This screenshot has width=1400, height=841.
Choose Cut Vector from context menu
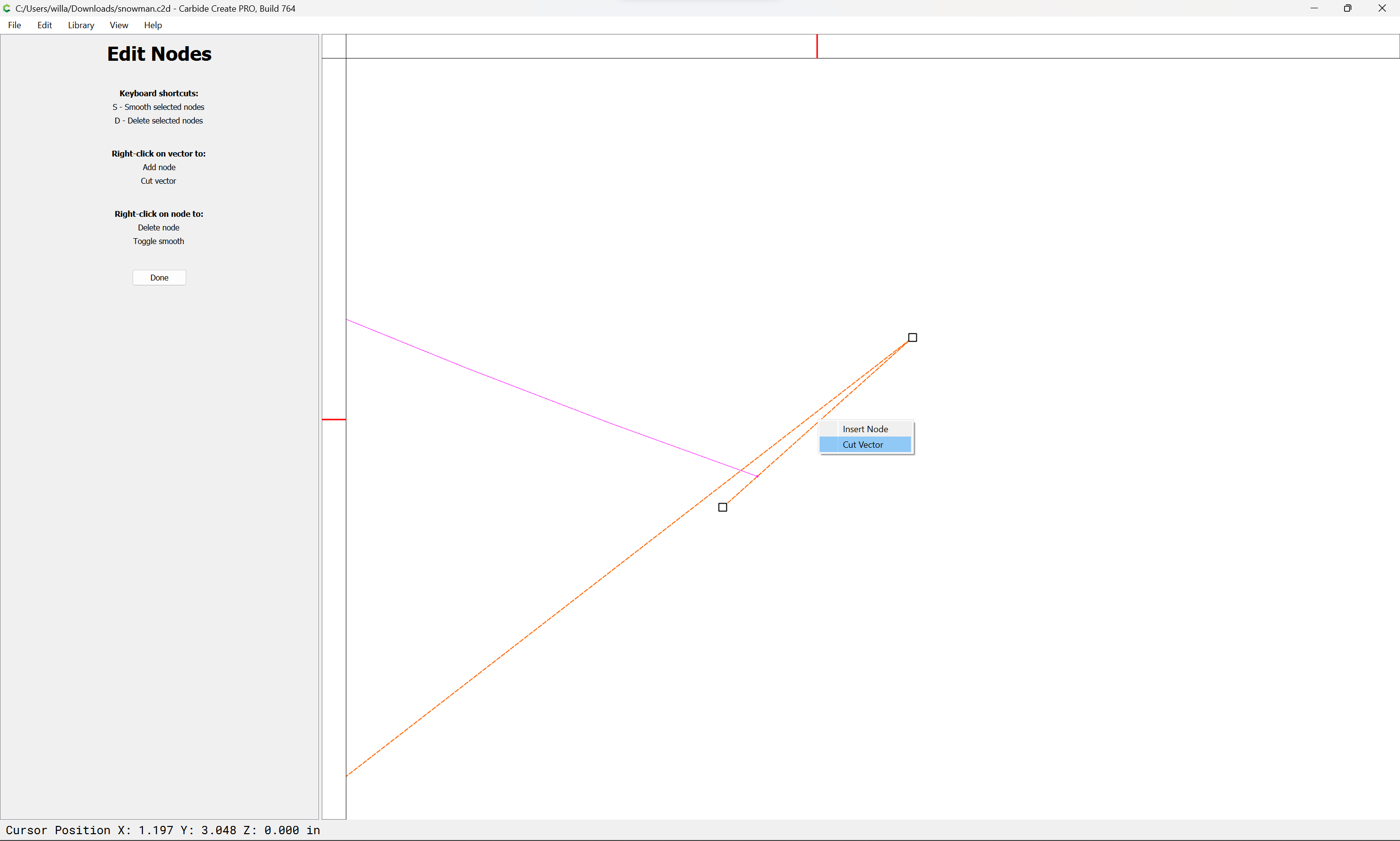coord(862,445)
